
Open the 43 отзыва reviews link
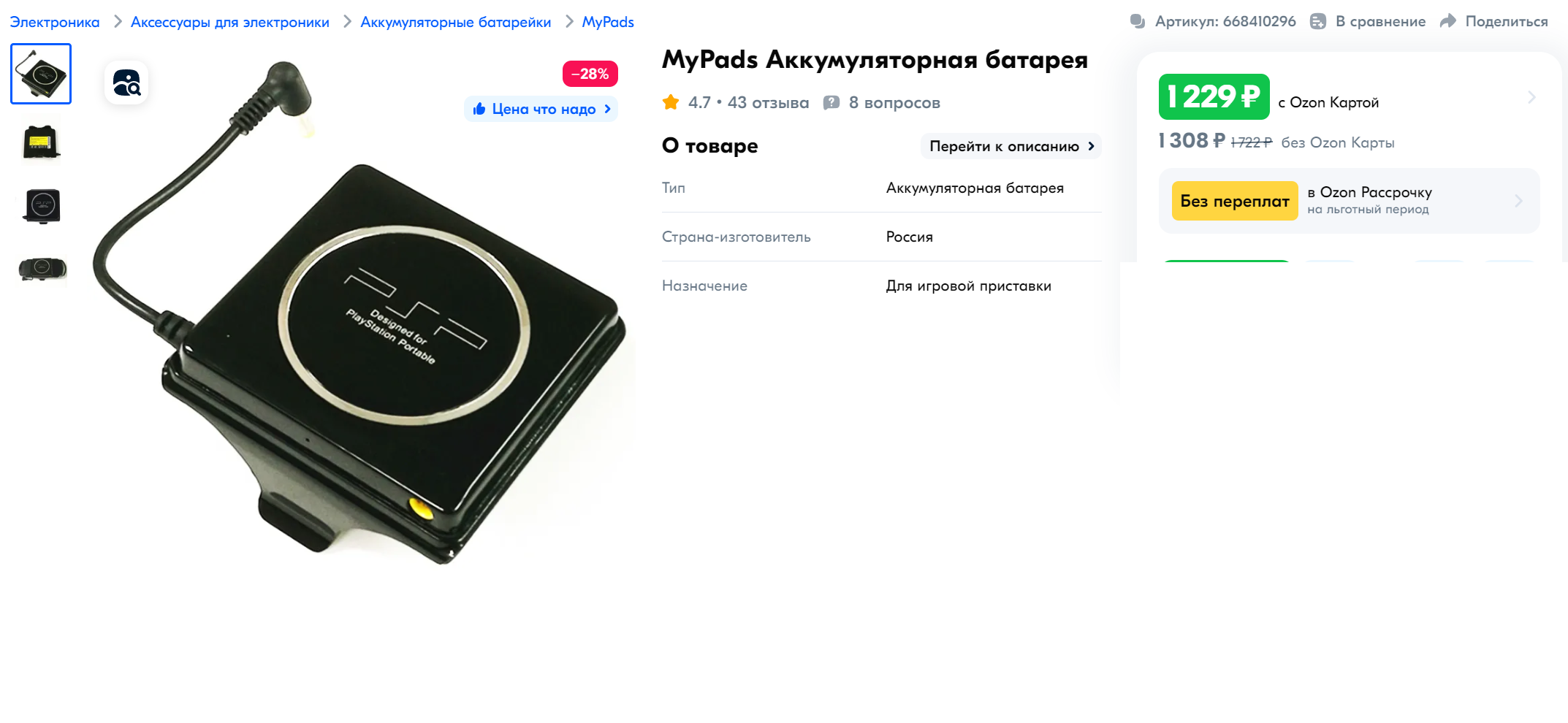(769, 103)
